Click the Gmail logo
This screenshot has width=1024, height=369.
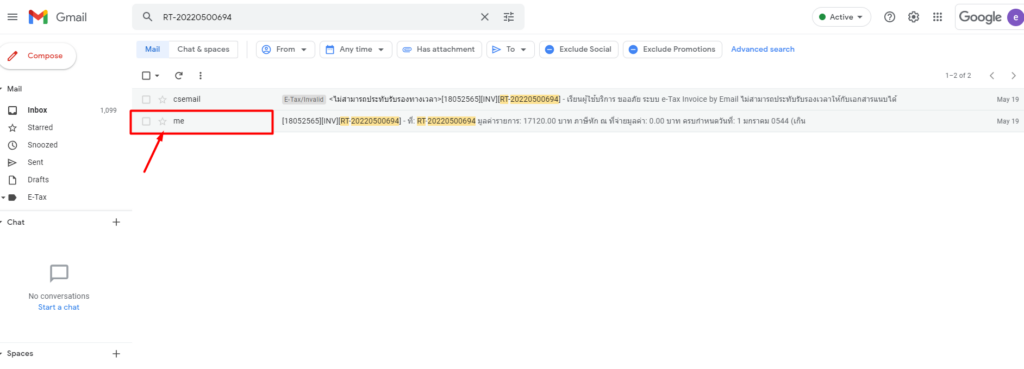[x=57, y=17]
